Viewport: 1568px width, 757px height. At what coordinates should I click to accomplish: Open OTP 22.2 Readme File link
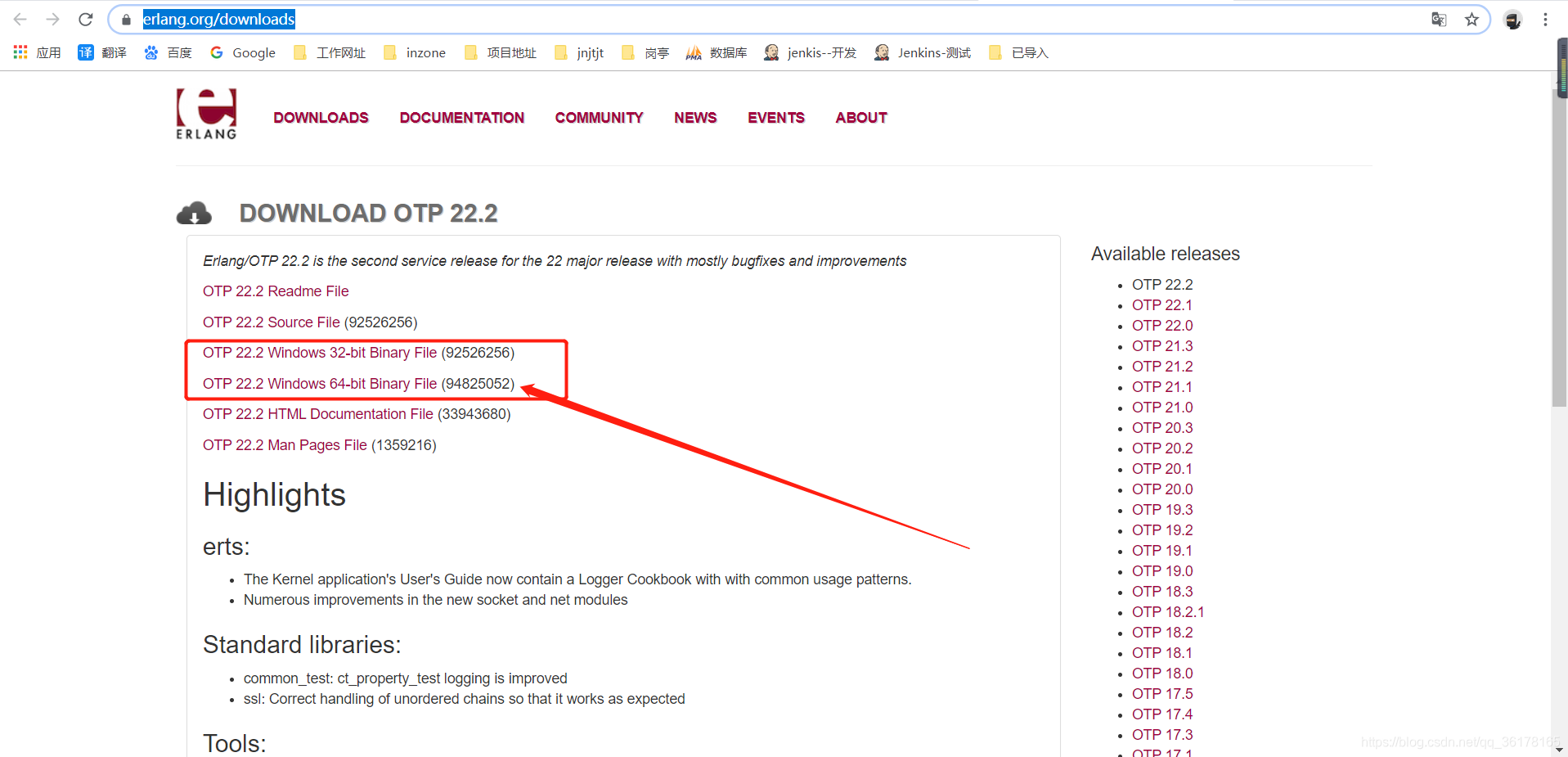(x=276, y=291)
